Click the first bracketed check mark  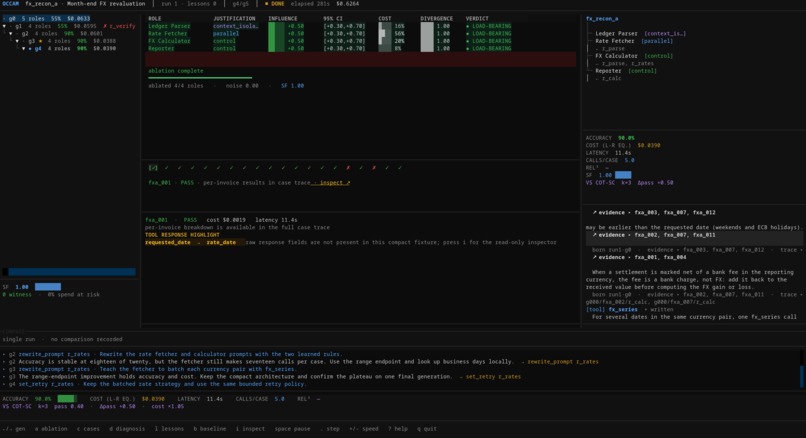tap(153, 168)
